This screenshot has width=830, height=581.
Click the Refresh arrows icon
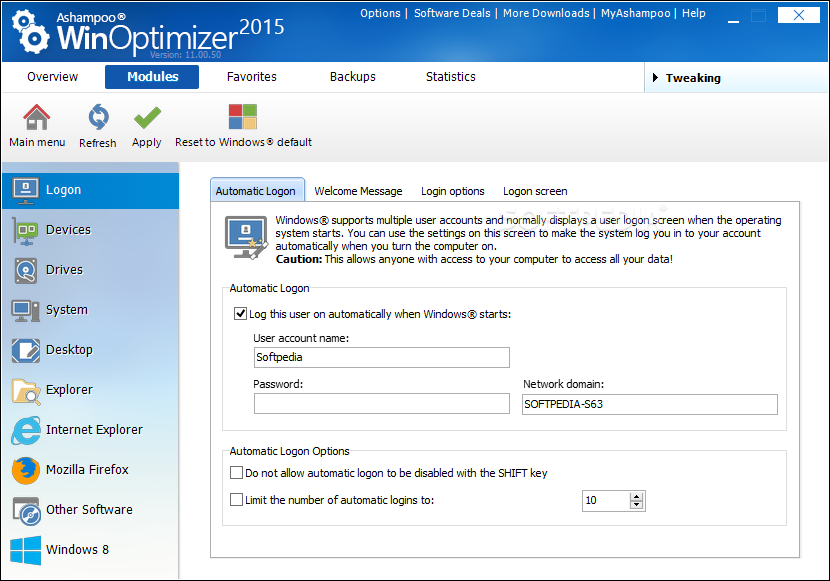[98, 117]
